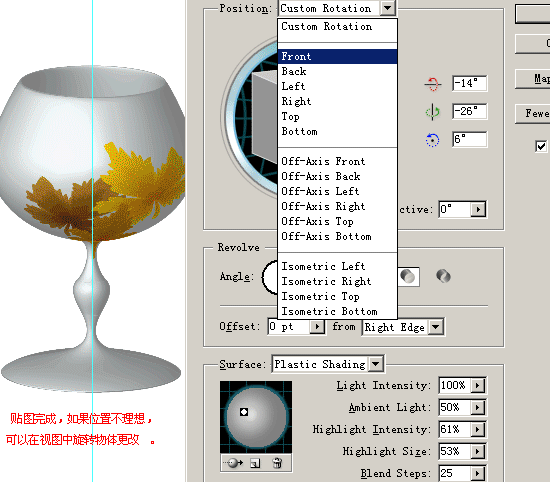This screenshot has height=482, width=550.
Task: Click the green Y-axis rotation icon
Action: click(x=432, y=112)
